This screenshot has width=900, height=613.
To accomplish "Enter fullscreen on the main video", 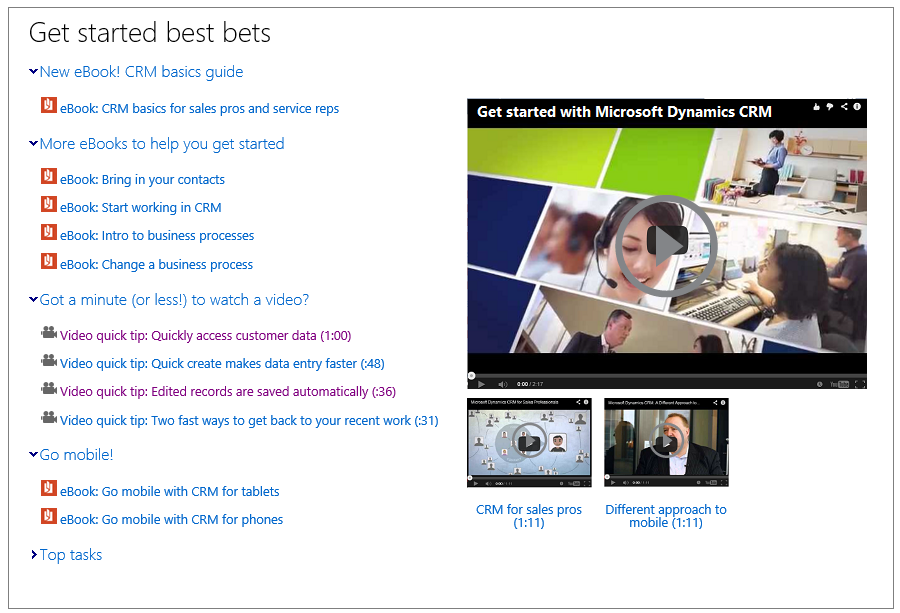I will pyautogui.click(x=861, y=384).
